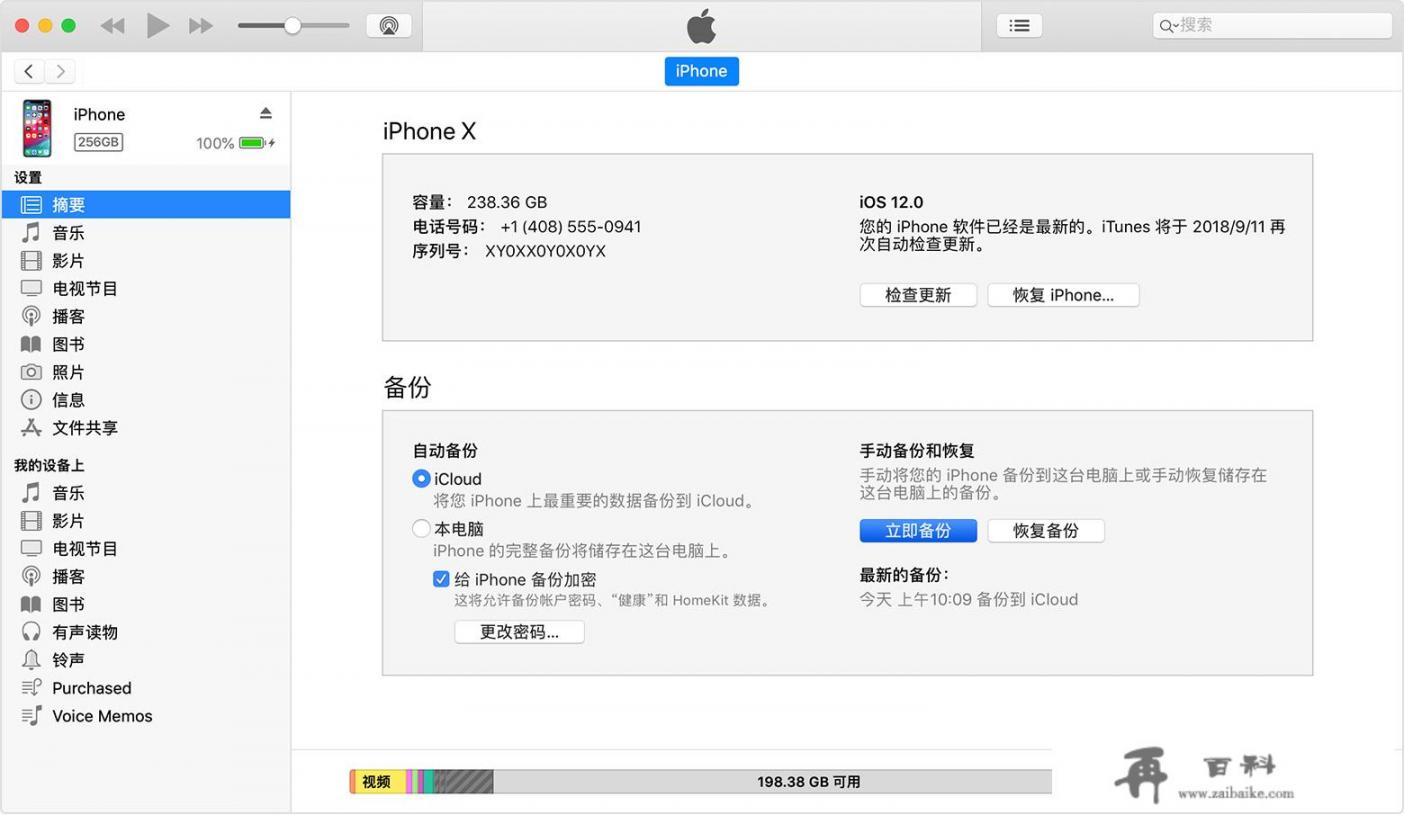The image size is (1404, 815).
Task: Click the fast-forward playback button
Action: click(x=201, y=26)
